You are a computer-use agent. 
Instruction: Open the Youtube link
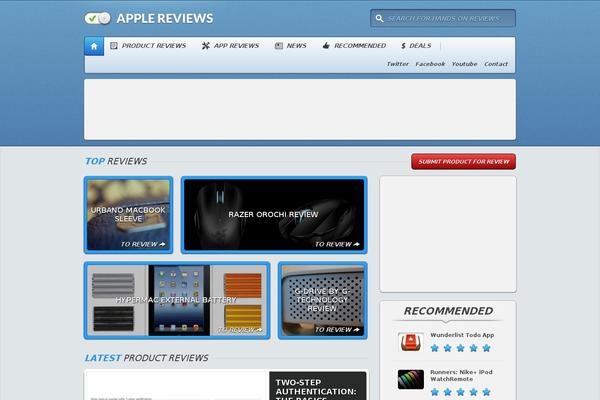pos(464,64)
